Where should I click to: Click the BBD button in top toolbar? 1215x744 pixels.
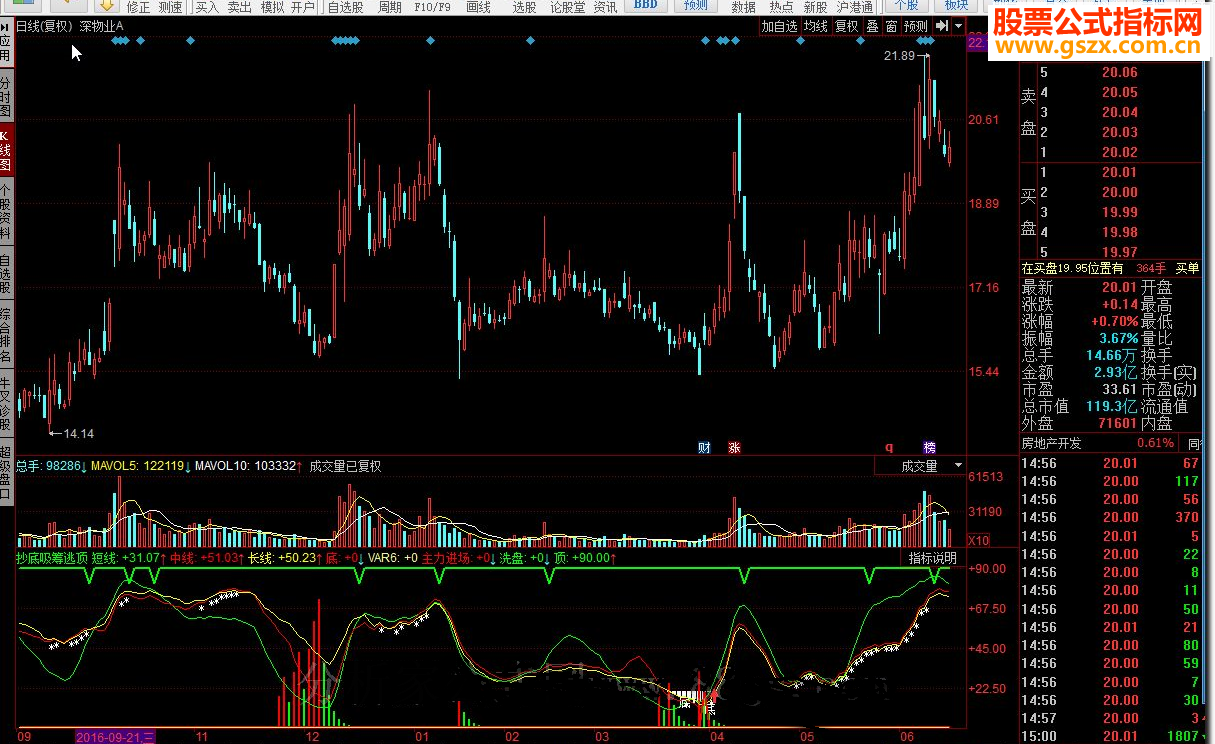tap(646, 6)
